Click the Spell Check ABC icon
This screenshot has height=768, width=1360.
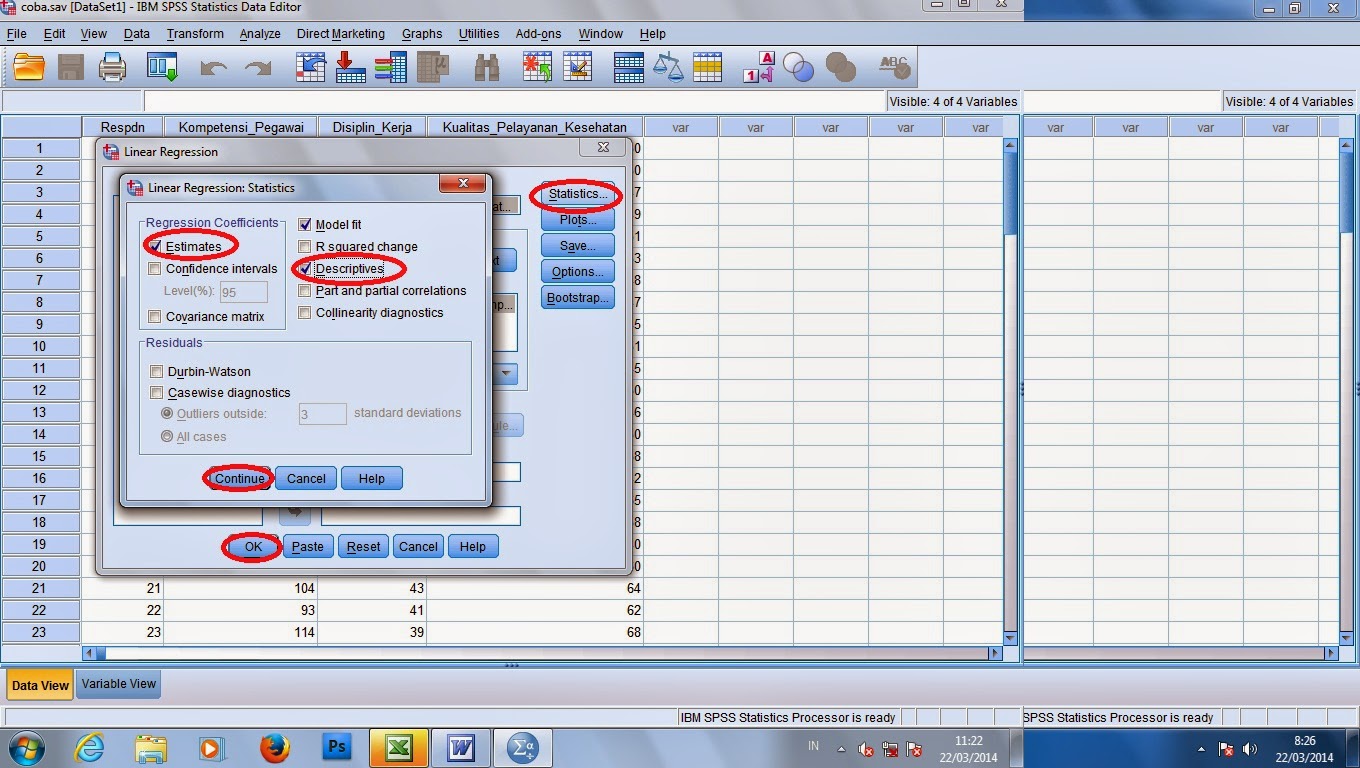pos(894,68)
